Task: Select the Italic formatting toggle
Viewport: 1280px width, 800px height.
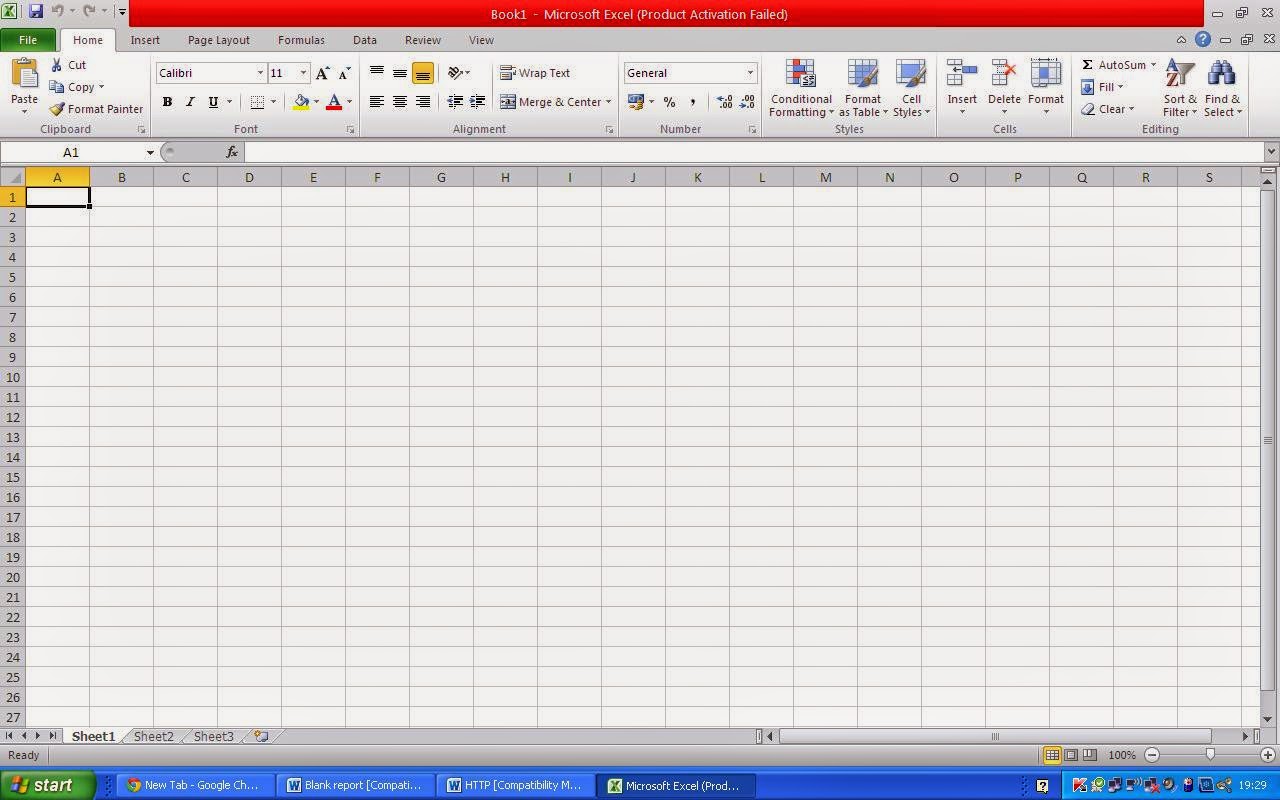Action: click(190, 101)
